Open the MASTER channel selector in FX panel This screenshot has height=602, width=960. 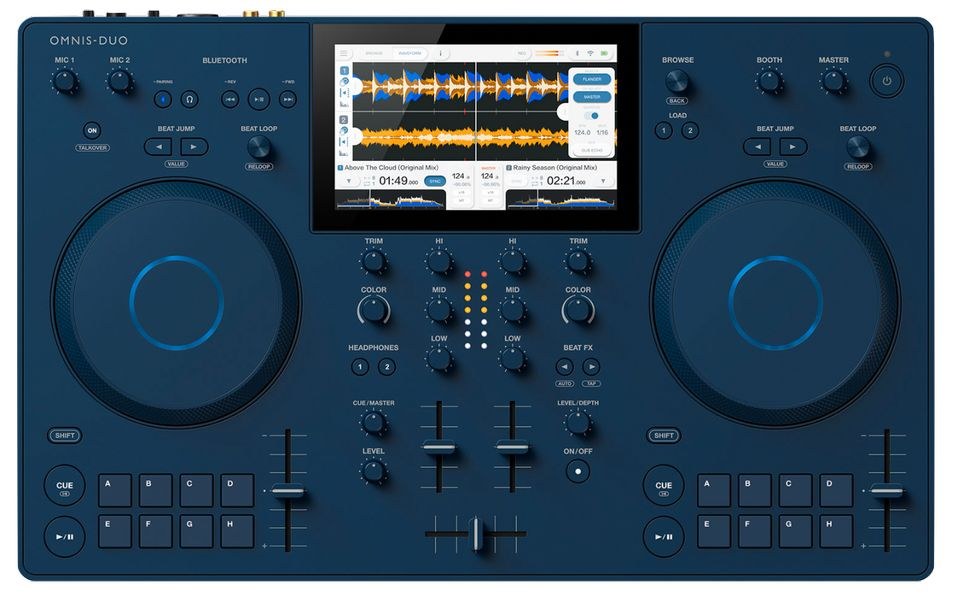tap(592, 97)
